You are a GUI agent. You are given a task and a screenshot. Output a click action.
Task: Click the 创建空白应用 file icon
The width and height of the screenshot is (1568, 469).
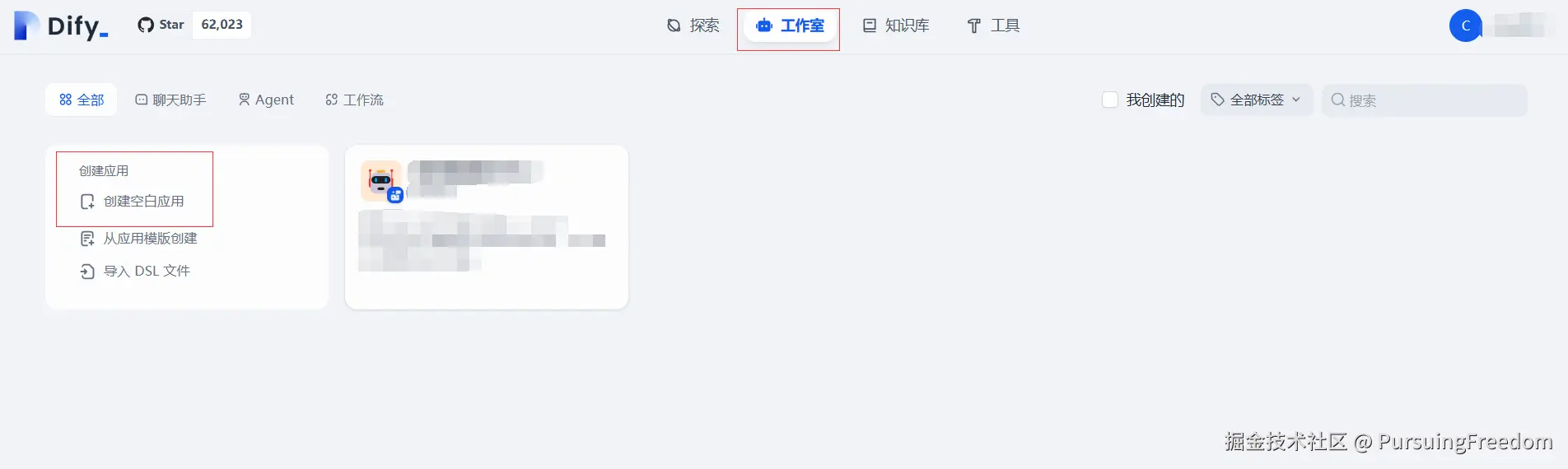point(87,202)
